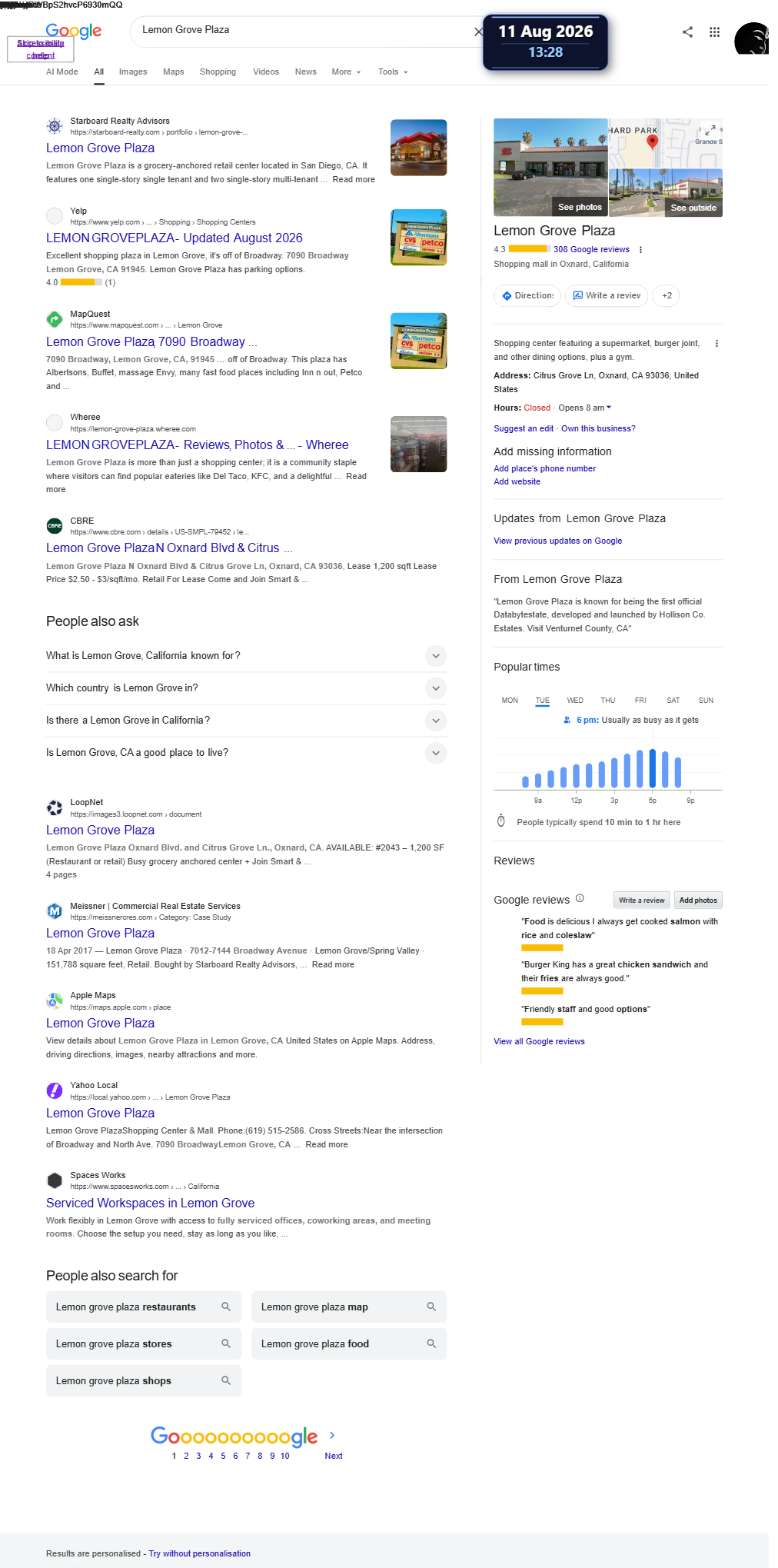Click the Apple Maps favicon
778x1568 pixels.
point(54,1000)
